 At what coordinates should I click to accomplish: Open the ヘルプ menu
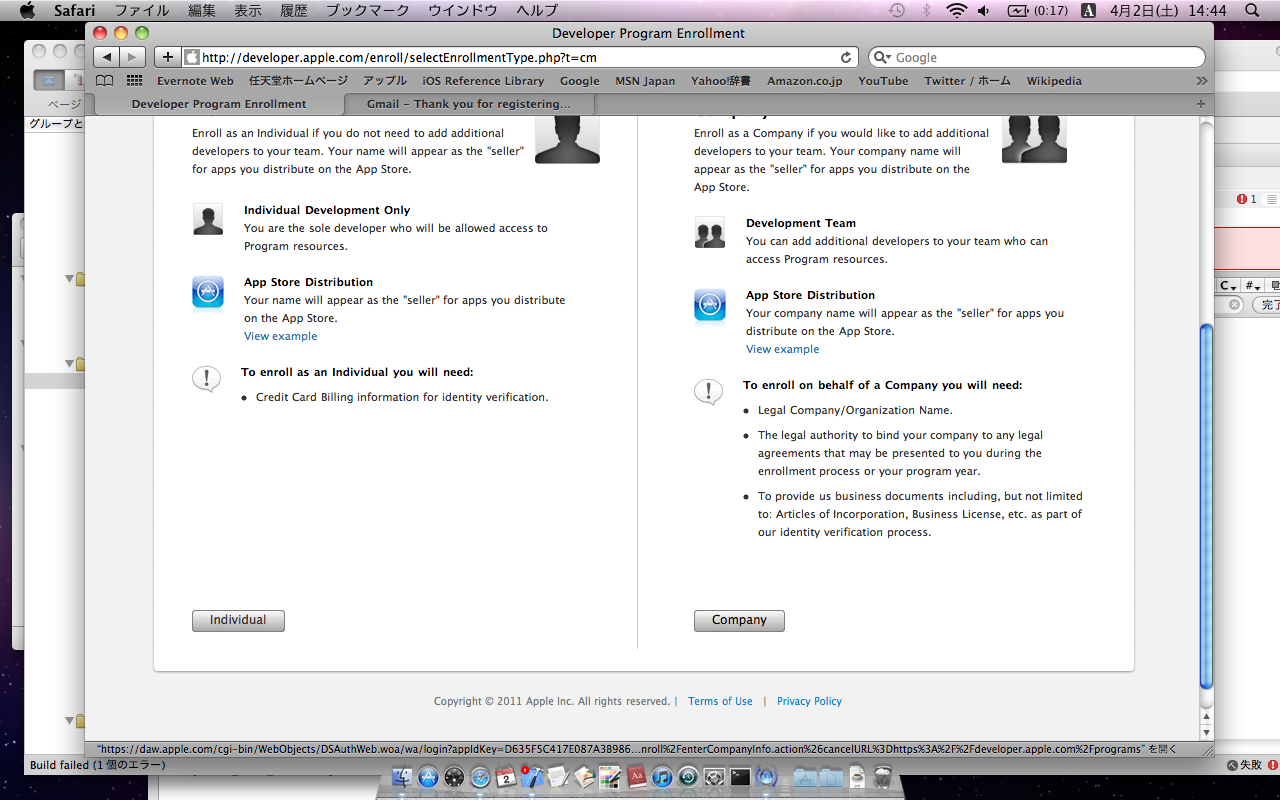tap(537, 10)
